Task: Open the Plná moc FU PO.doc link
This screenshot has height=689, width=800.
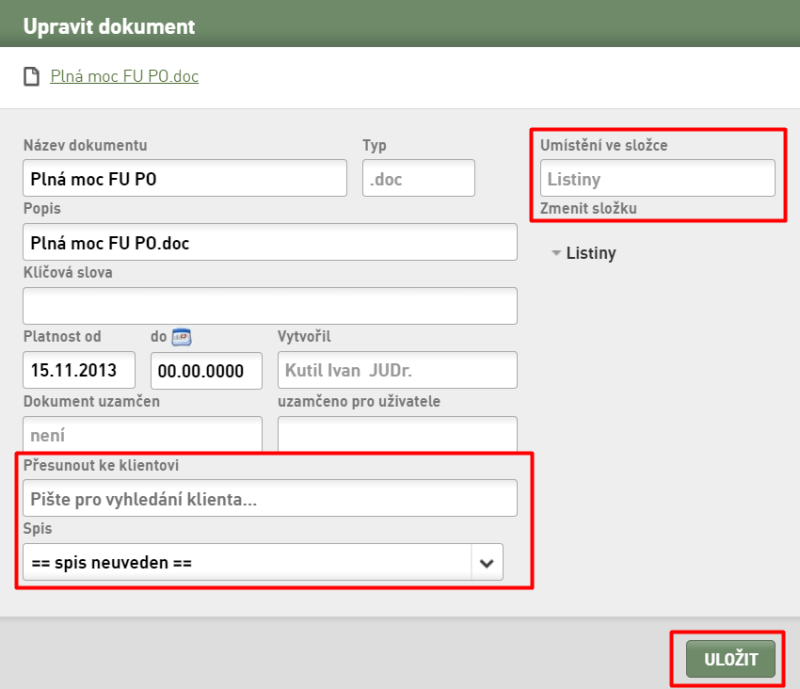Action: pyautogui.click(x=124, y=77)
